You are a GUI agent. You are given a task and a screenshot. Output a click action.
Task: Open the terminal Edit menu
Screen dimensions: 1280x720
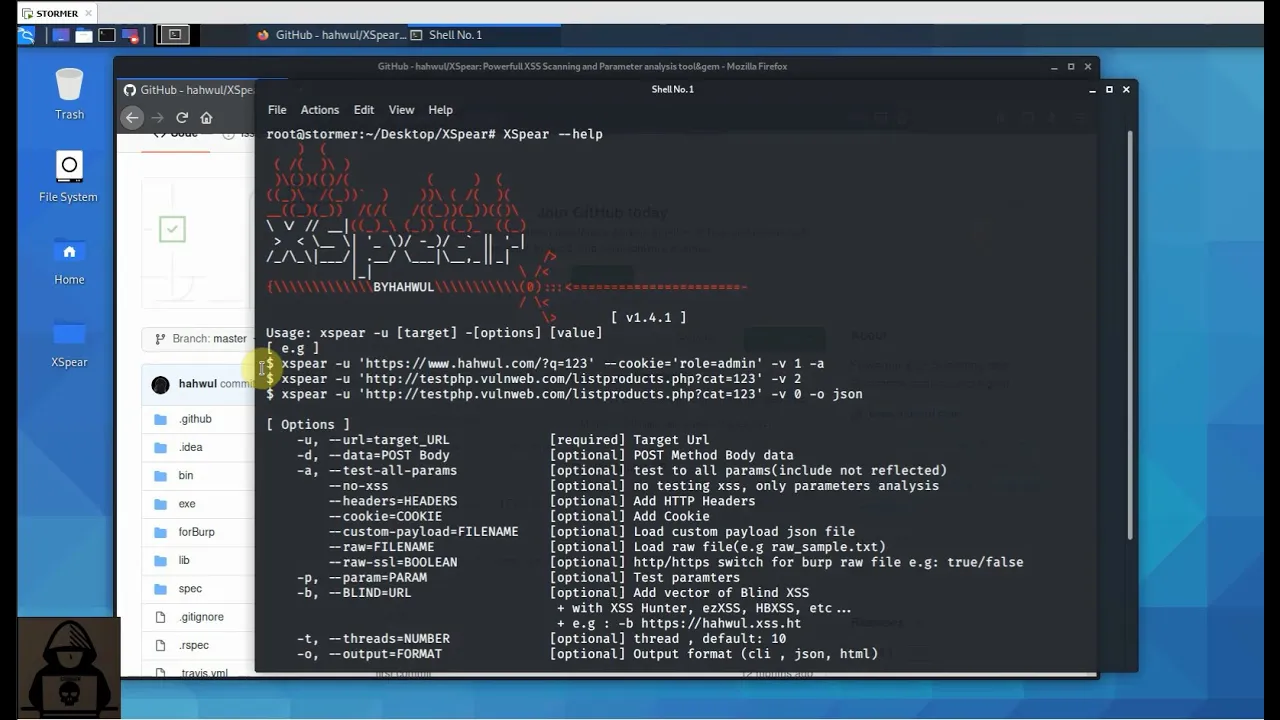tap(364, 110)
